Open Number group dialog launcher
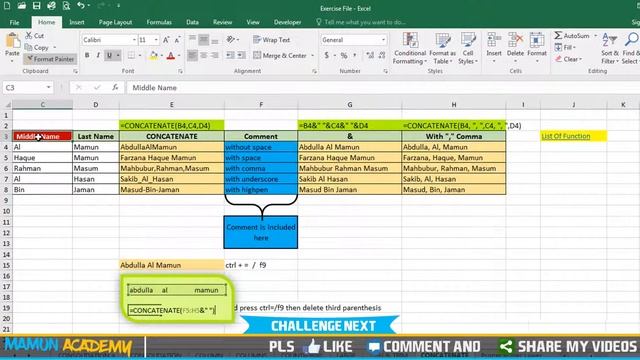The width and height of the screenshot is (640, 360). (385, 71)
